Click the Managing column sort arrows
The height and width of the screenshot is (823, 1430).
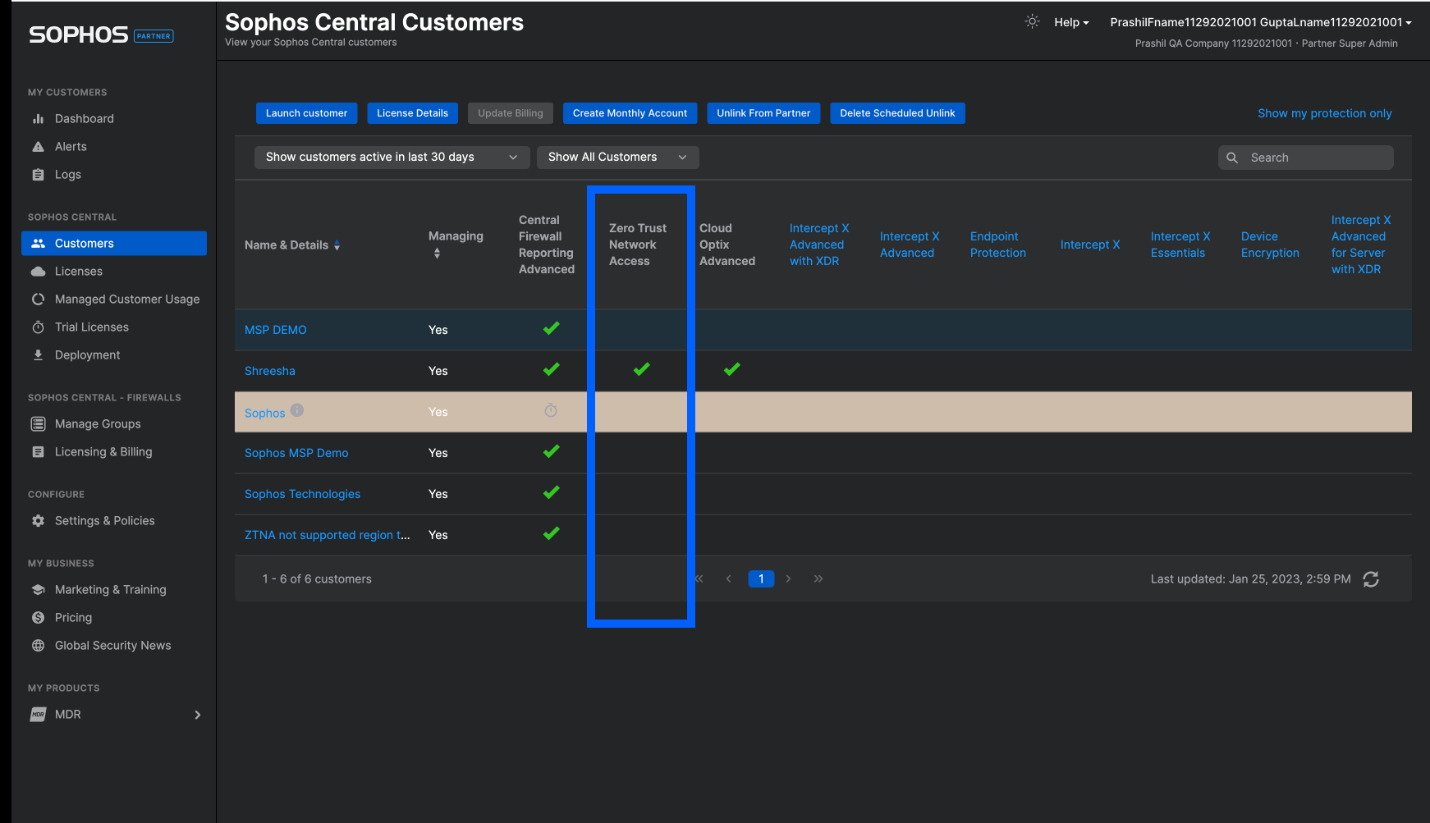point(436,254)
